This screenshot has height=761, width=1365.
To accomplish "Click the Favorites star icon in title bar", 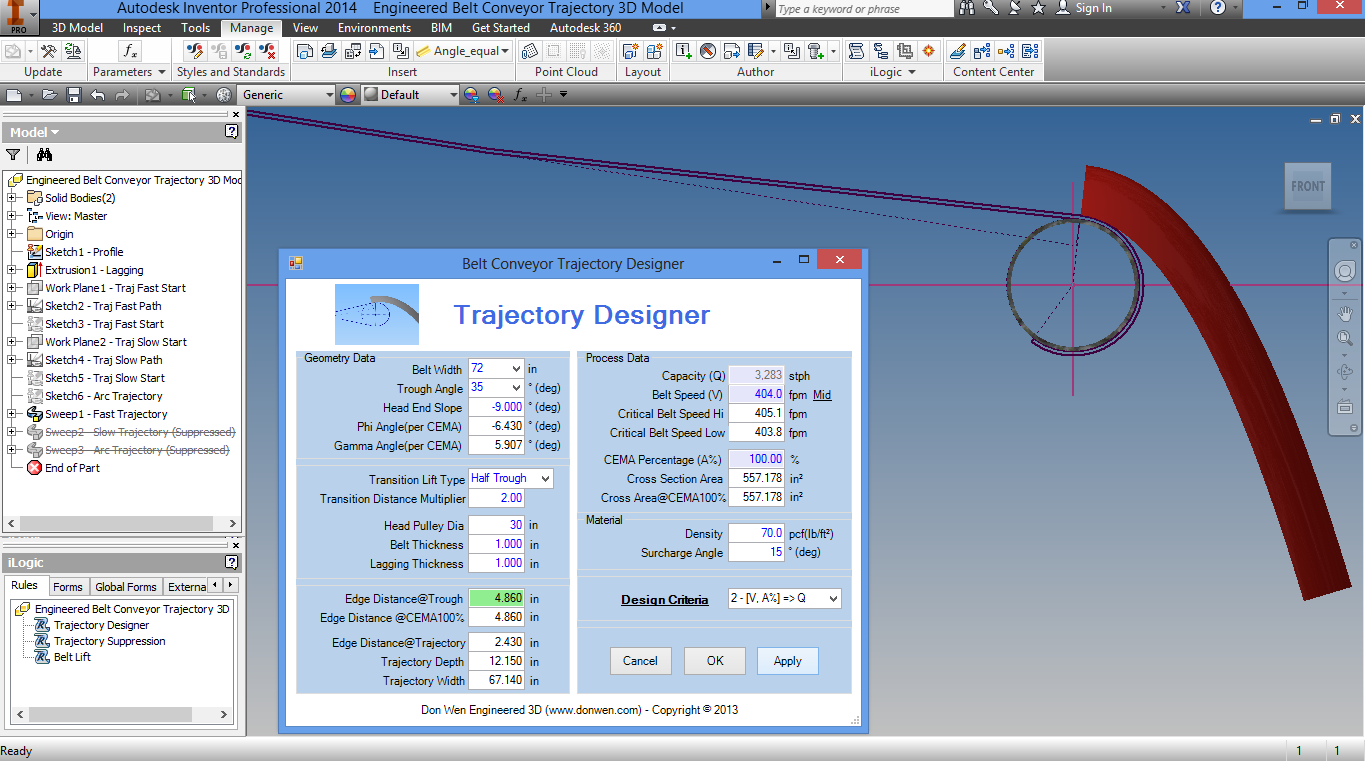I will click(1038, 8).
